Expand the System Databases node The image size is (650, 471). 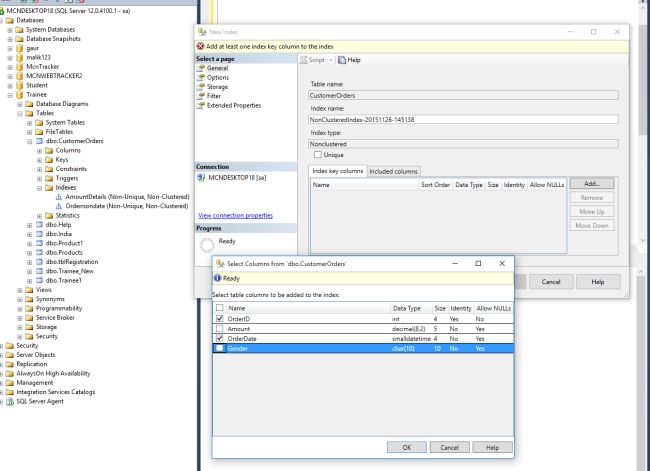click(10, 30)
